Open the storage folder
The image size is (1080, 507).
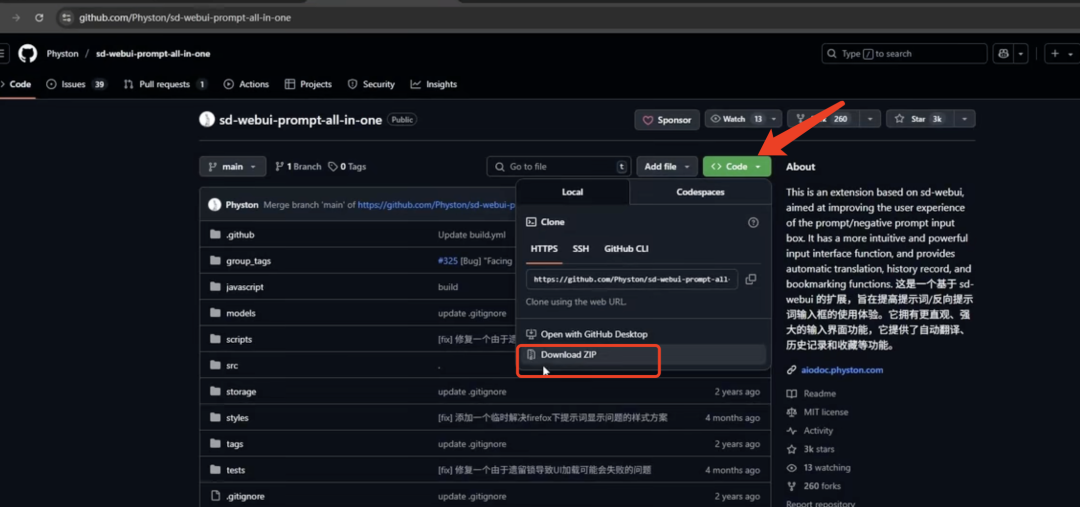(241, 392)
